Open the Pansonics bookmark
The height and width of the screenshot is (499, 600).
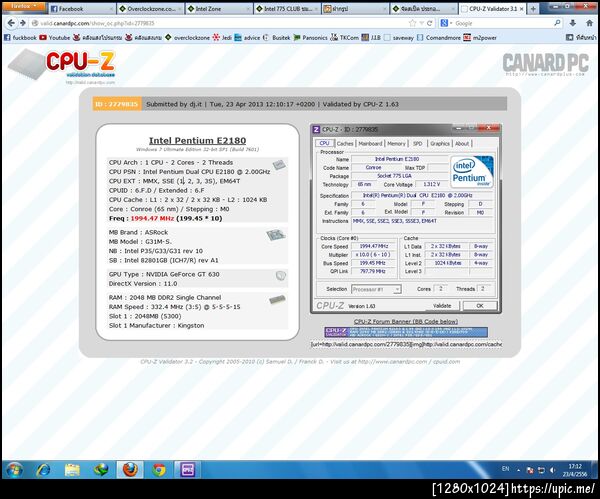click(310, 38)
